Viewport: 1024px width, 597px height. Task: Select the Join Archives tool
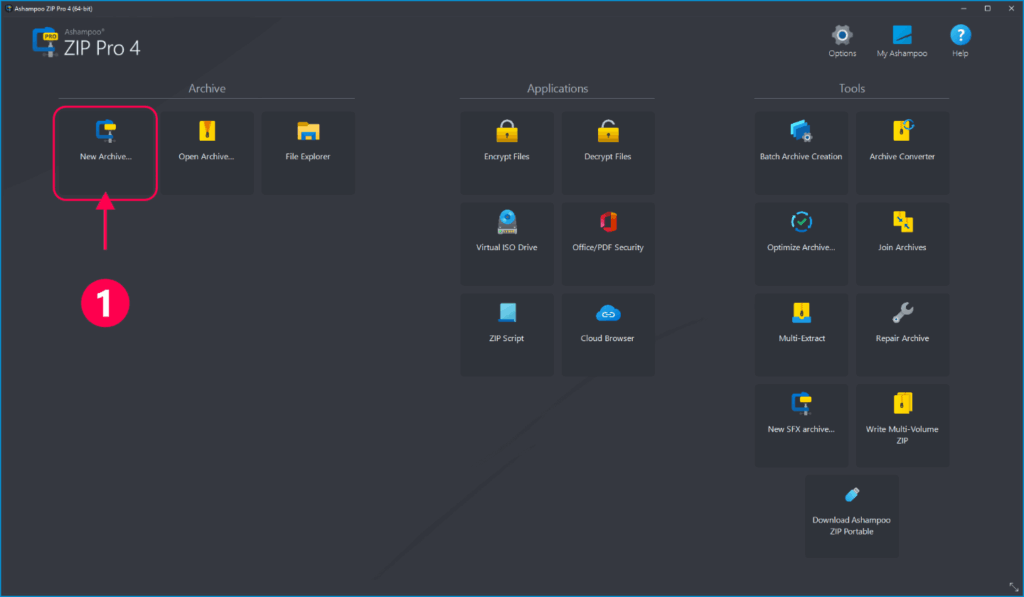903,244
